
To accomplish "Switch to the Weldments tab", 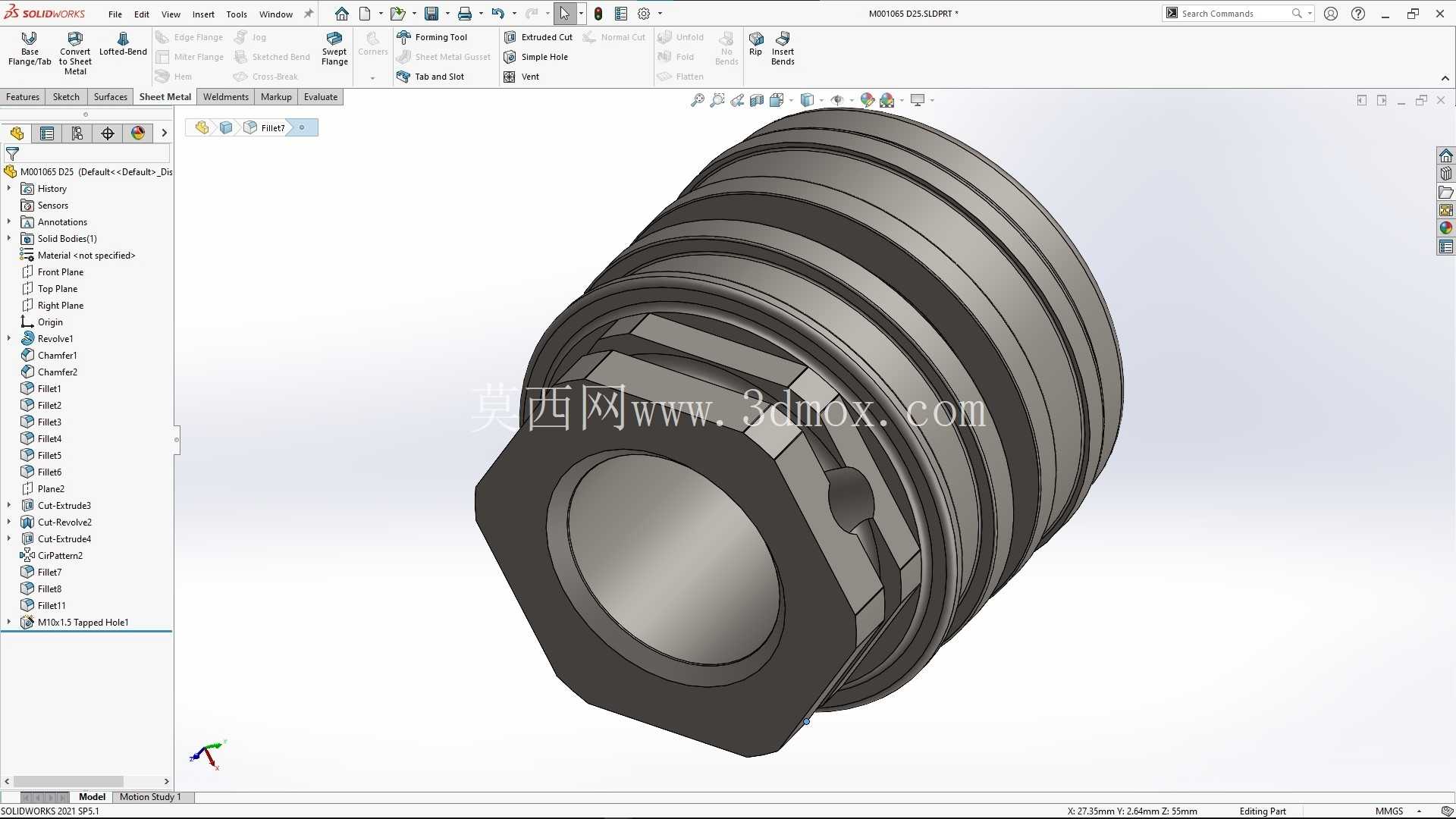I will click(x=226, y=97).
